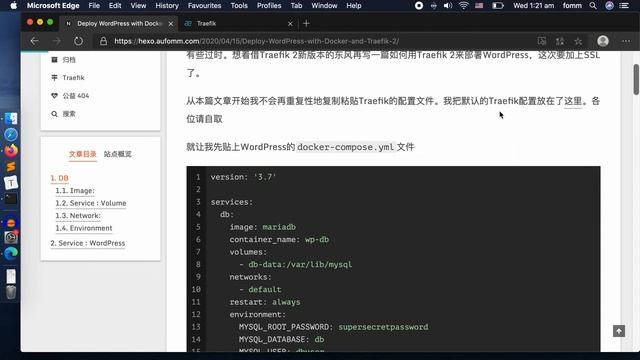Check the battery status icon
640x360 pixels.
pyautogui.click(x=498, y=6)
